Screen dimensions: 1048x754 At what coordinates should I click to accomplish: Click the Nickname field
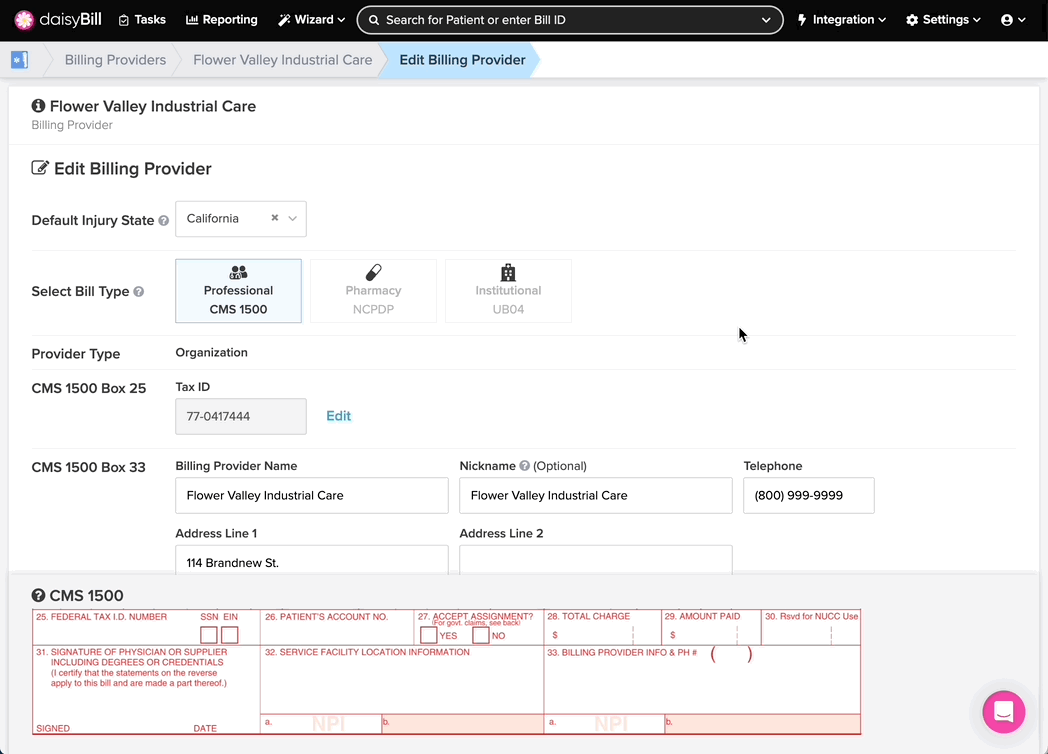pyautogui.click(x=596, y=495)
